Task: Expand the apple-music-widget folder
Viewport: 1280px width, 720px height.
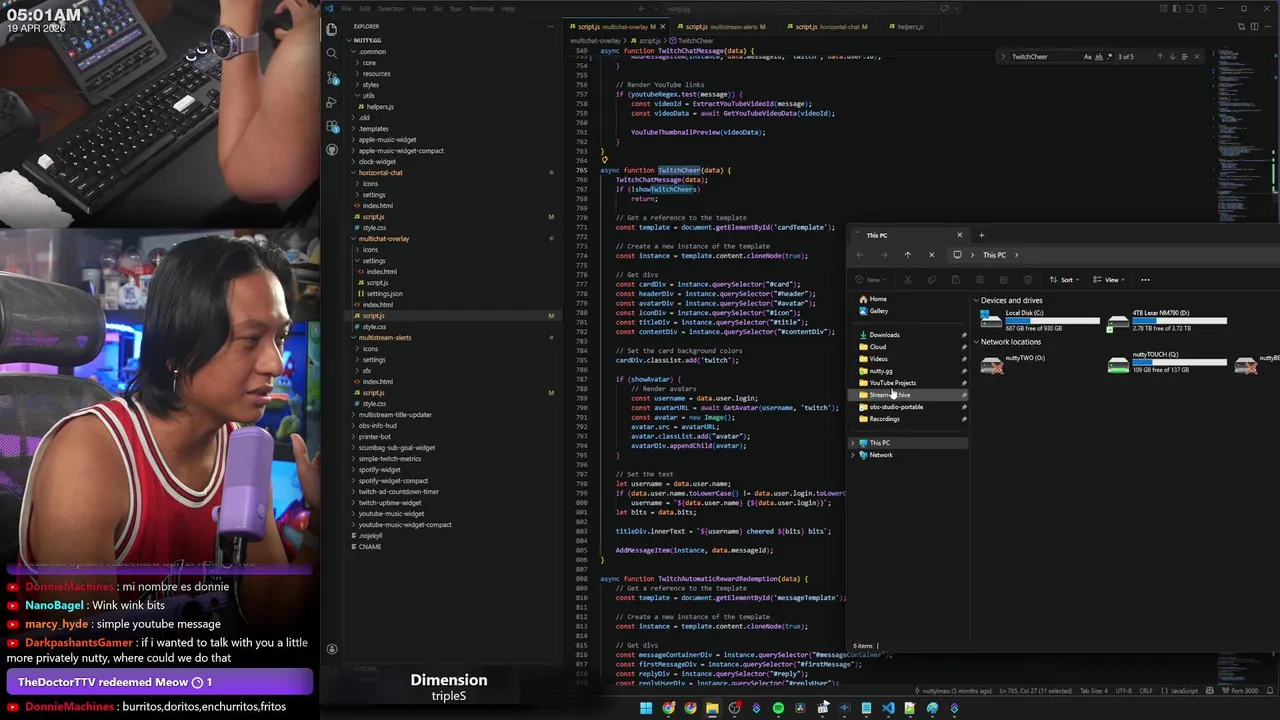Action: coord(387,140)
